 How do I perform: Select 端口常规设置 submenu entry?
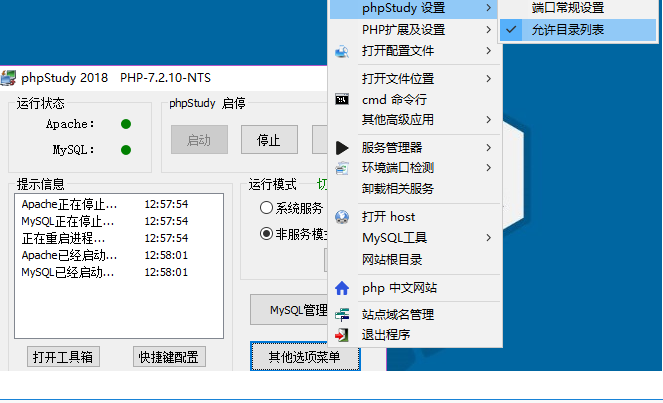click(x=578, y=8)
